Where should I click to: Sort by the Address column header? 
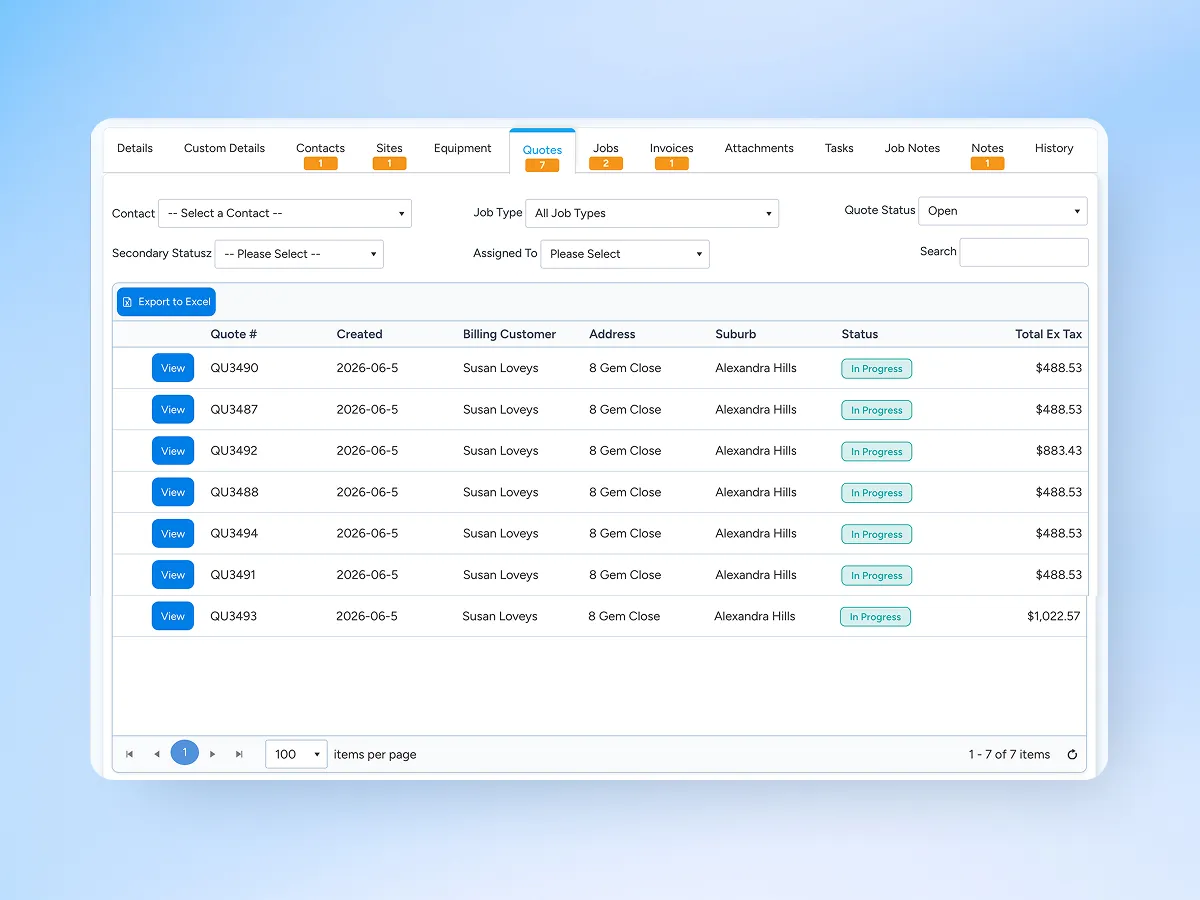point(612,334)
